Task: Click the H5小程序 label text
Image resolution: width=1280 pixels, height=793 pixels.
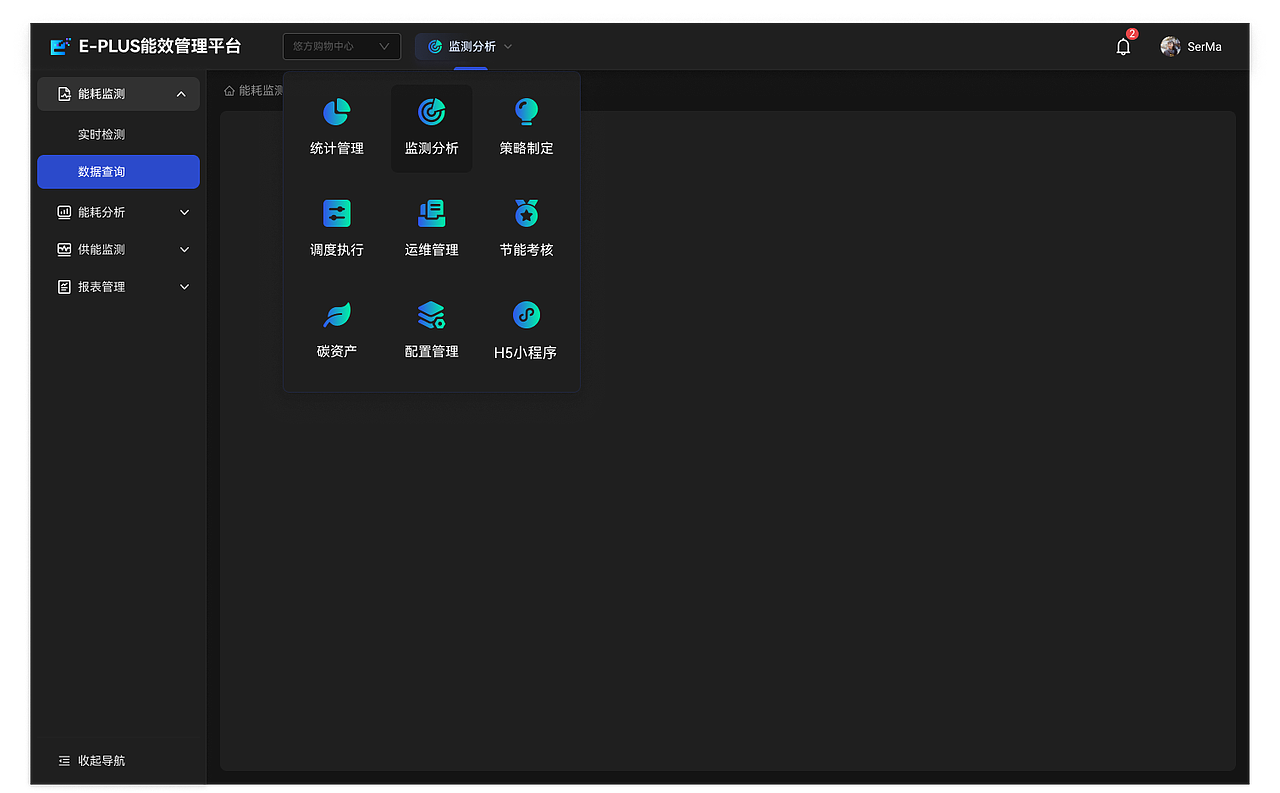Action: (525, 353)
